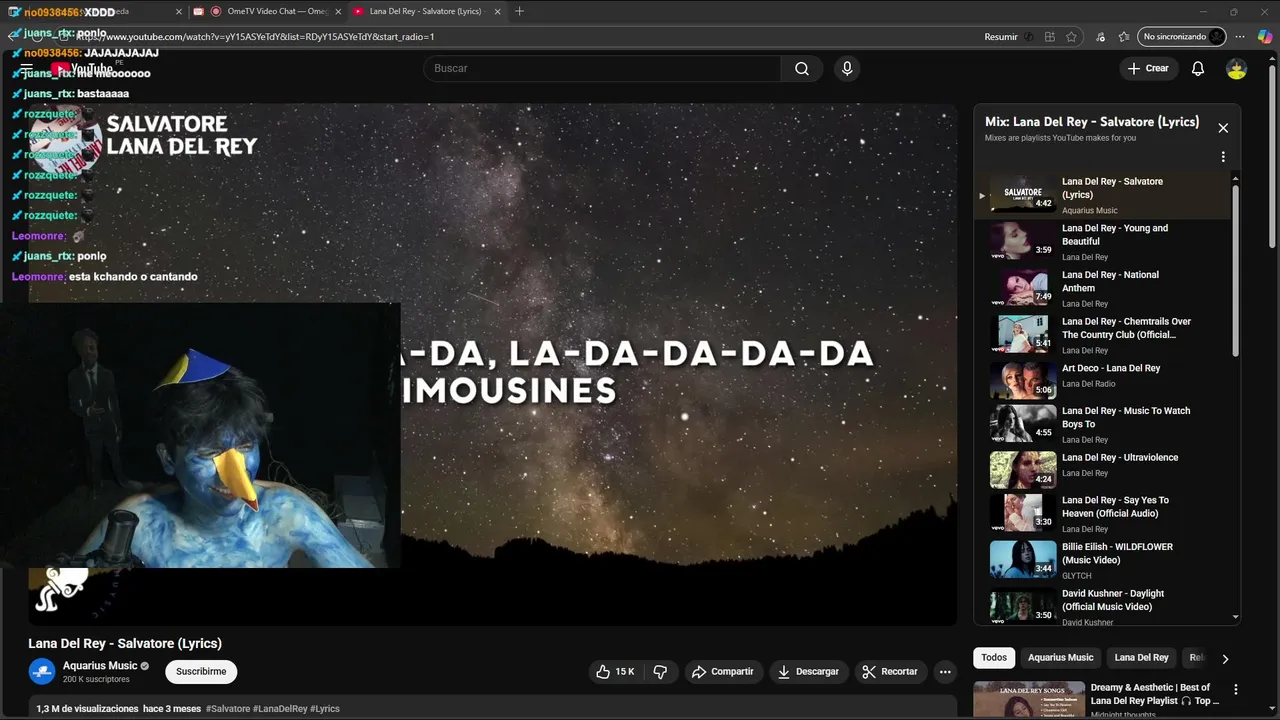Play Say Yes To Heaven (Official Audio)

click(1103, 513)
